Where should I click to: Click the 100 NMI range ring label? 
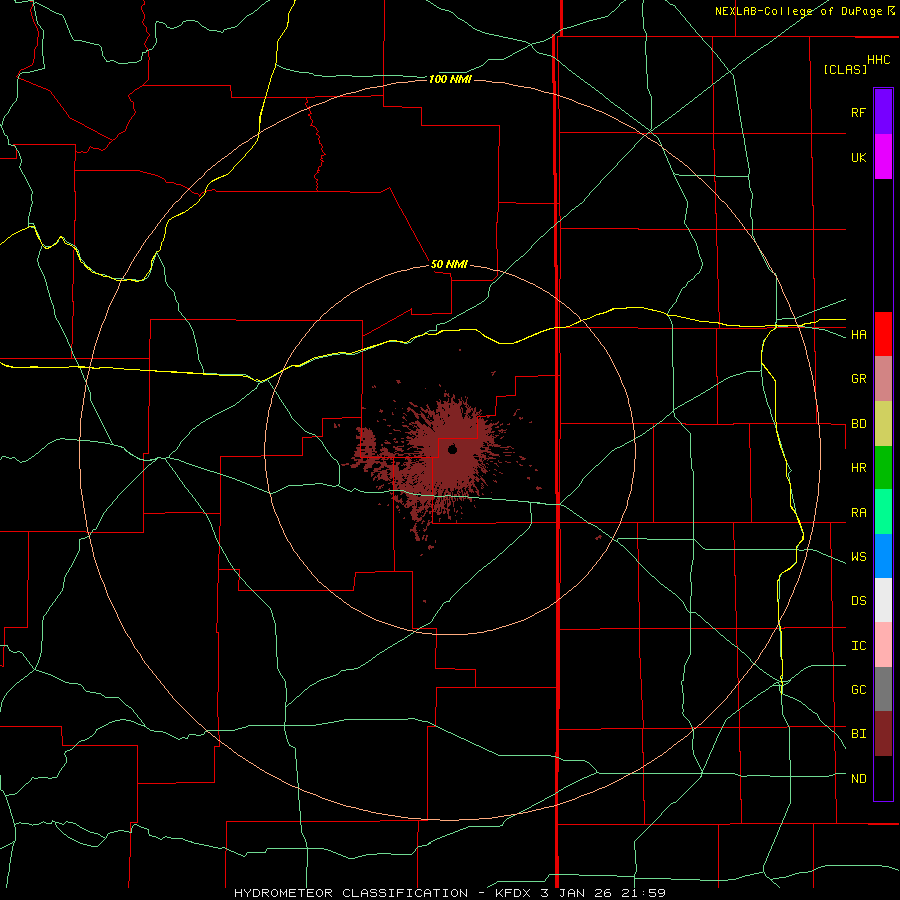click(x=450, y=79)
